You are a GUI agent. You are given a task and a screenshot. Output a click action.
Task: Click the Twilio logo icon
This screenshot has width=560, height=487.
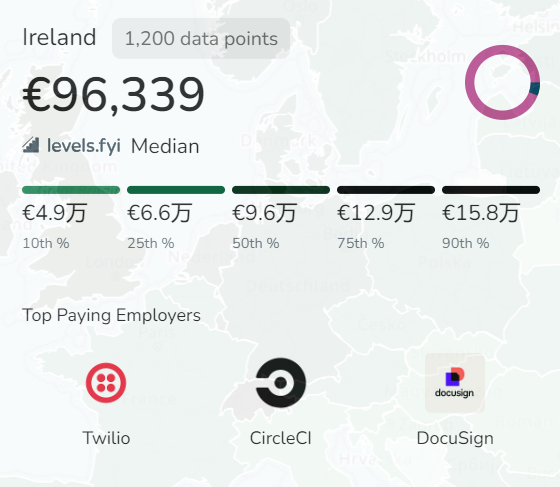(106, 383)
